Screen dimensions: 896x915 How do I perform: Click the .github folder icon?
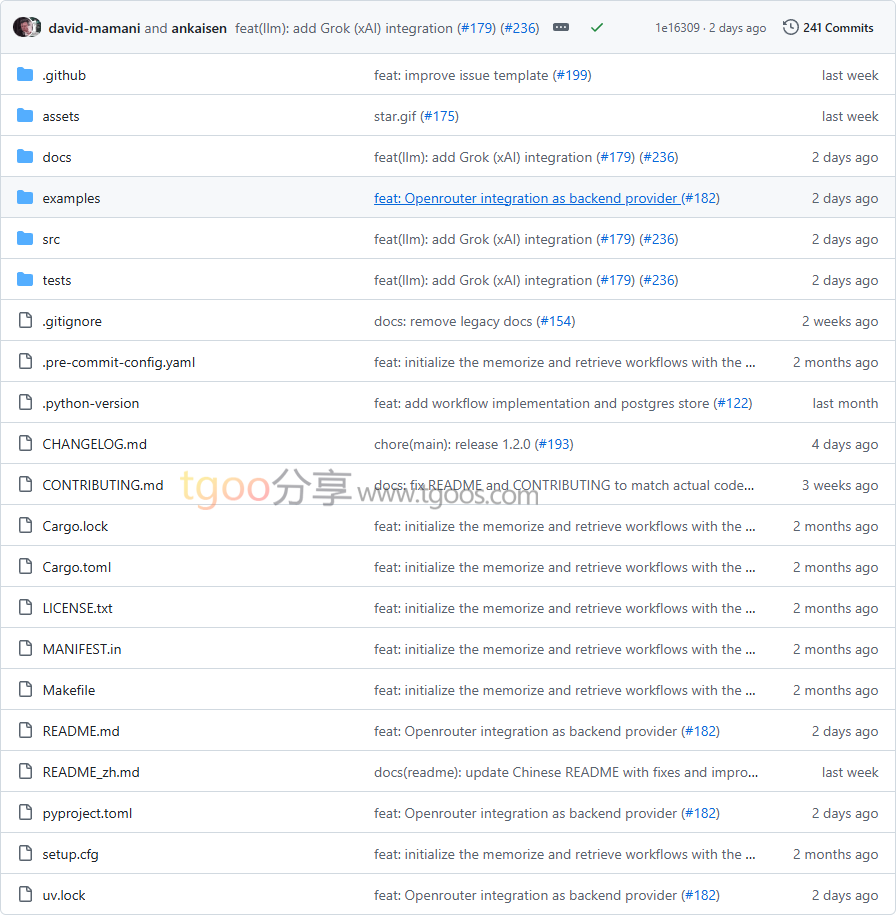click(x=25, y=75)
